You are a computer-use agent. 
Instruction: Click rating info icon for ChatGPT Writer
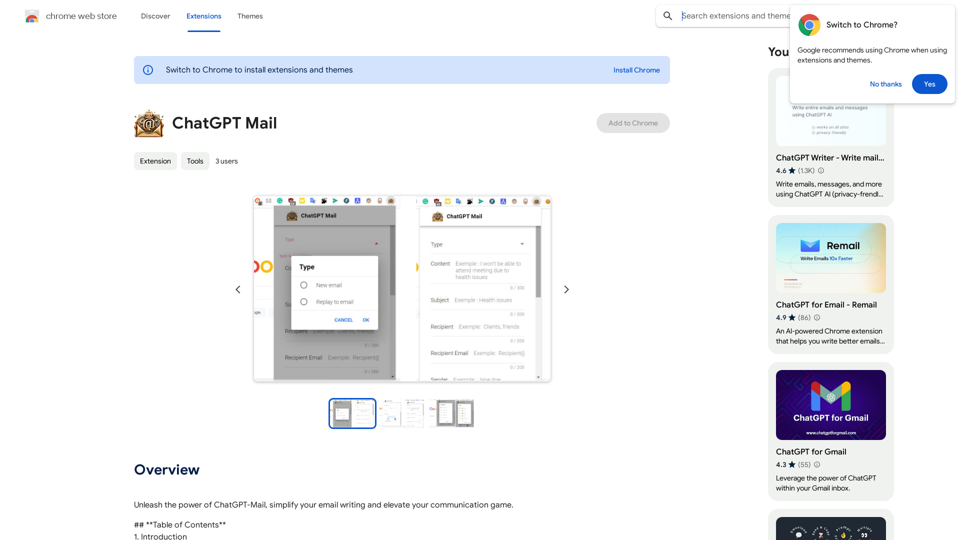[821, 171]
